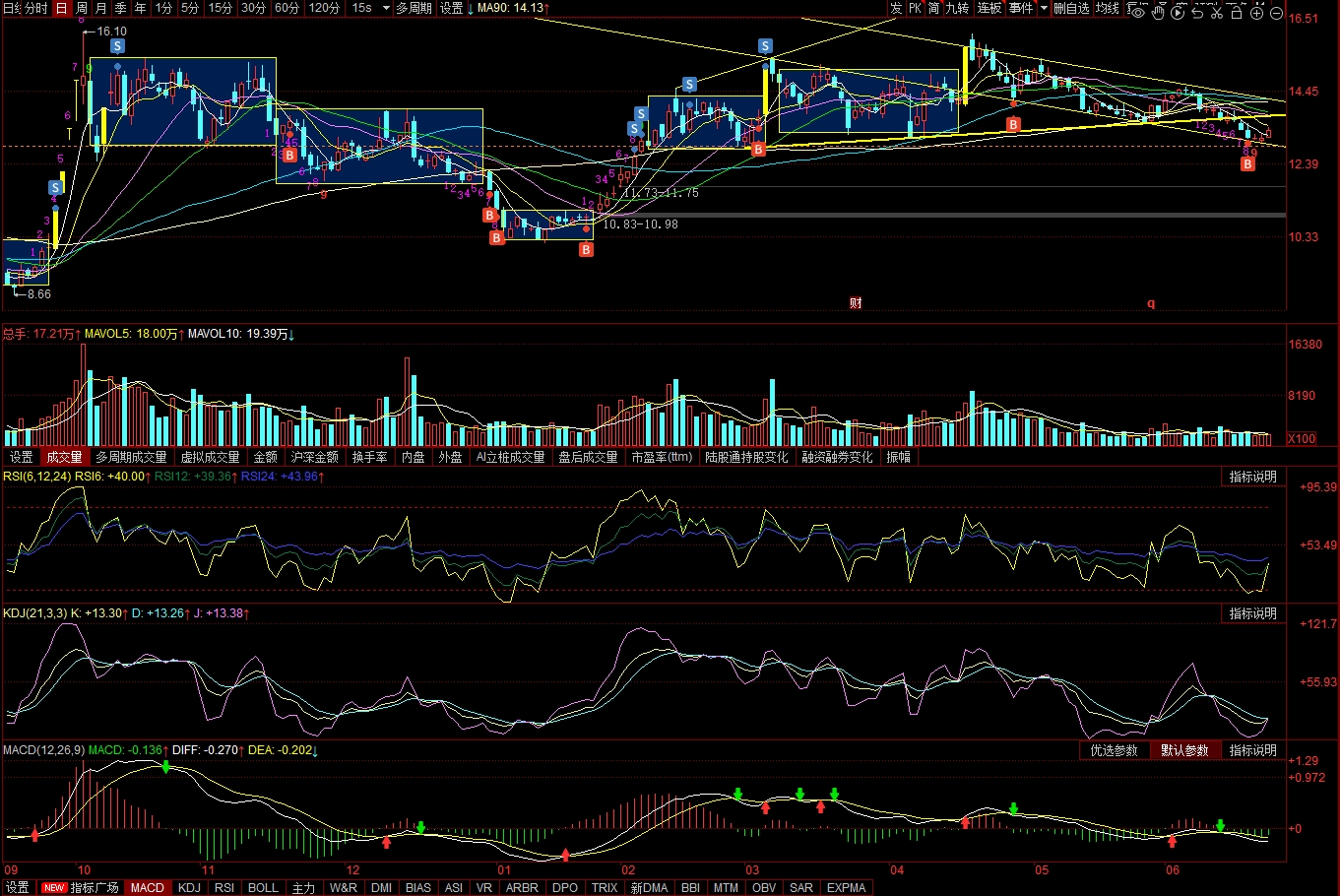Viewport: 1340px width, 896px height.
Task: Switch bottom indicator to BOLL
Action: (x=263, y=887)
